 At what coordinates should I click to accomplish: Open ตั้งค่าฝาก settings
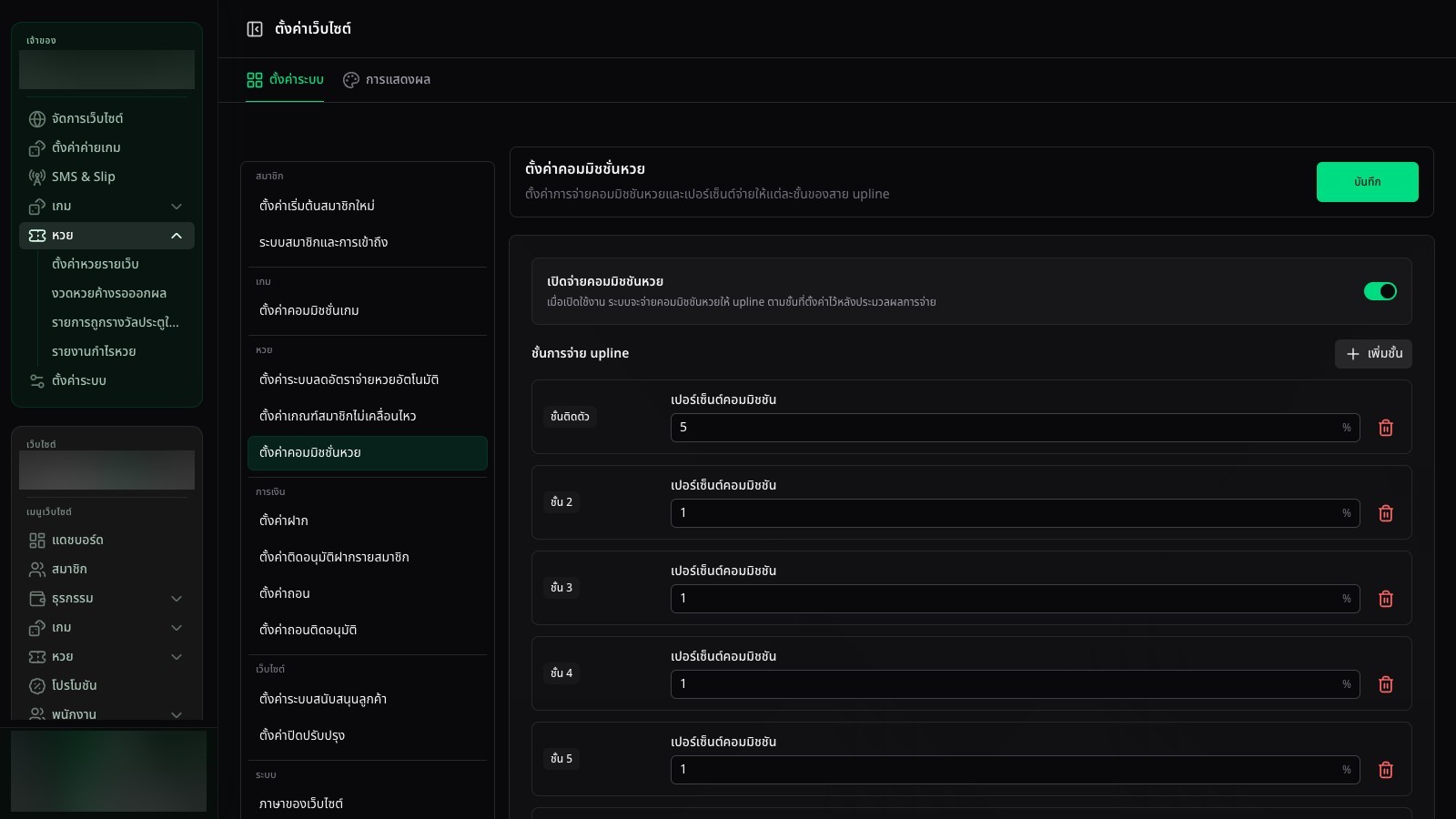pos(368,521)
